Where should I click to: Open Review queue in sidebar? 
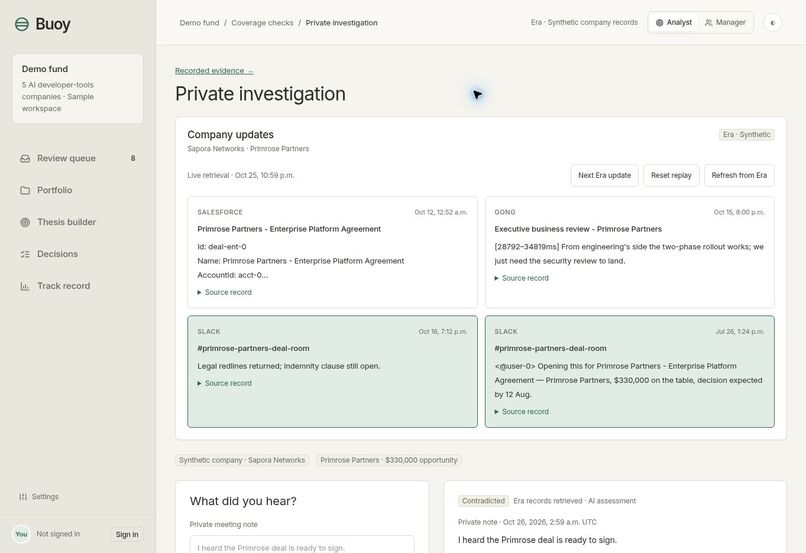(x=78, y=158)
